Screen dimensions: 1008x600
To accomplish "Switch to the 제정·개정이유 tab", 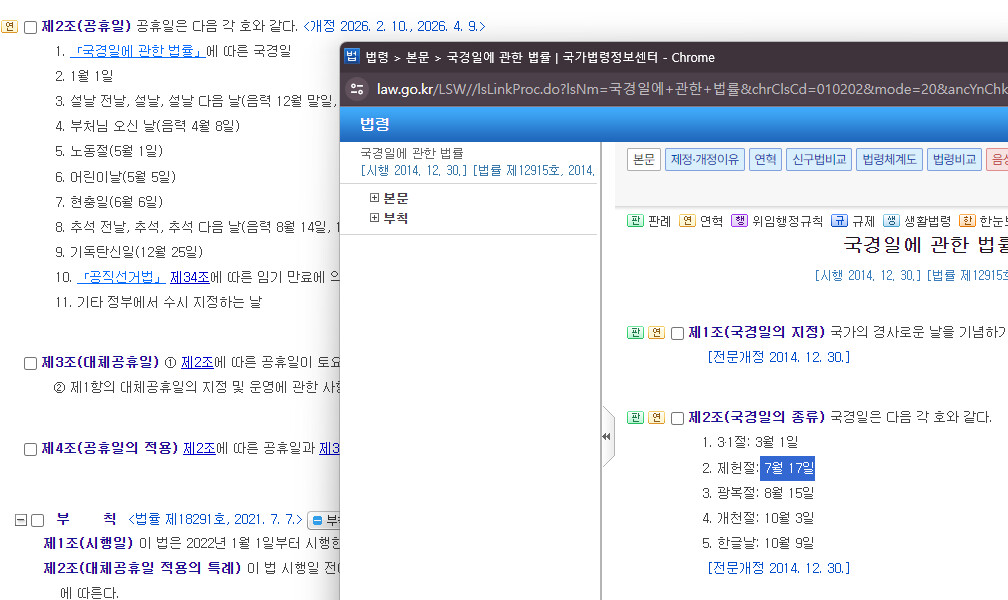I will (705, 159).
